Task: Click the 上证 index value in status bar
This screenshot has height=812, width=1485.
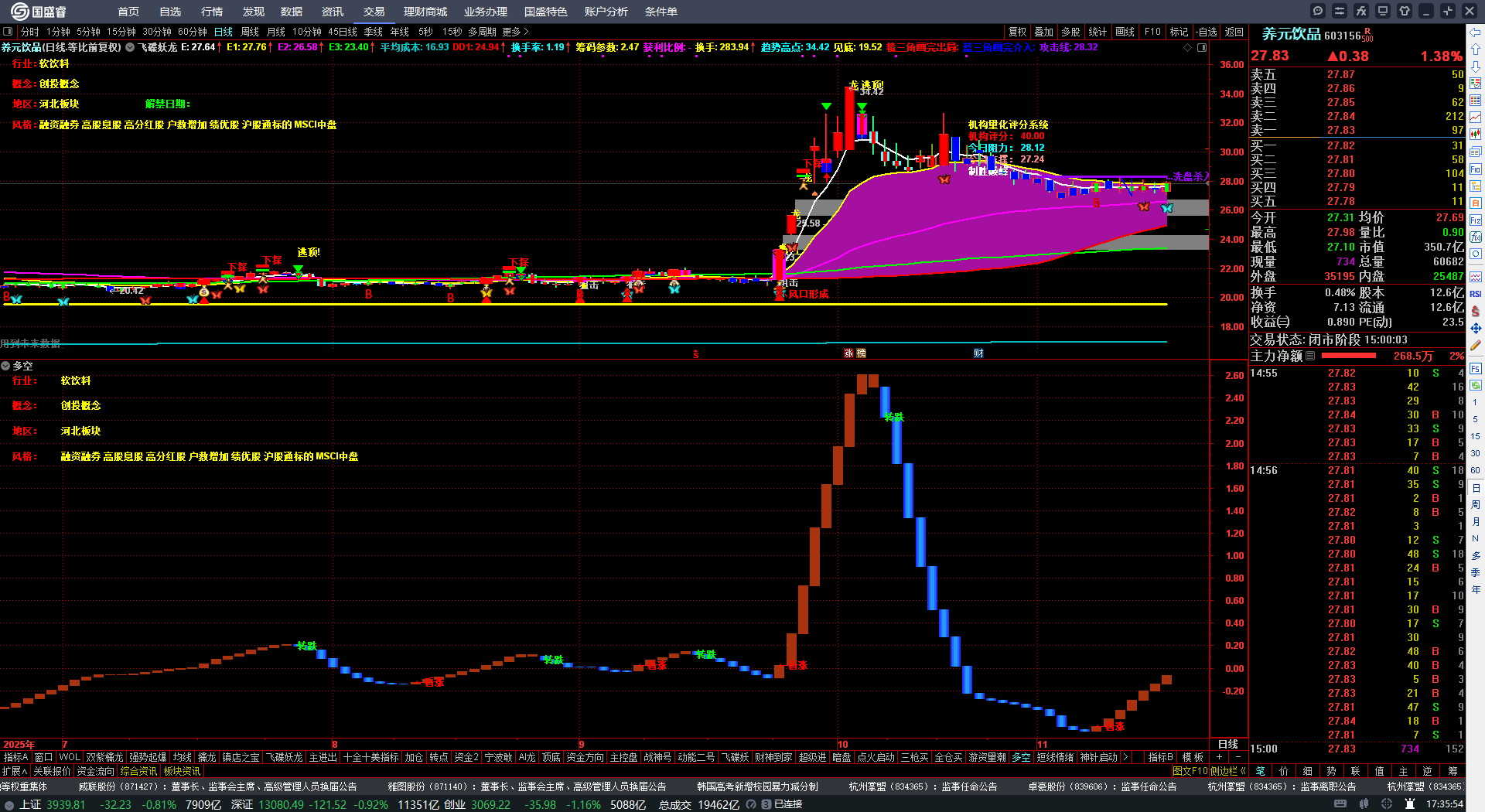Action: click(66, 804)
